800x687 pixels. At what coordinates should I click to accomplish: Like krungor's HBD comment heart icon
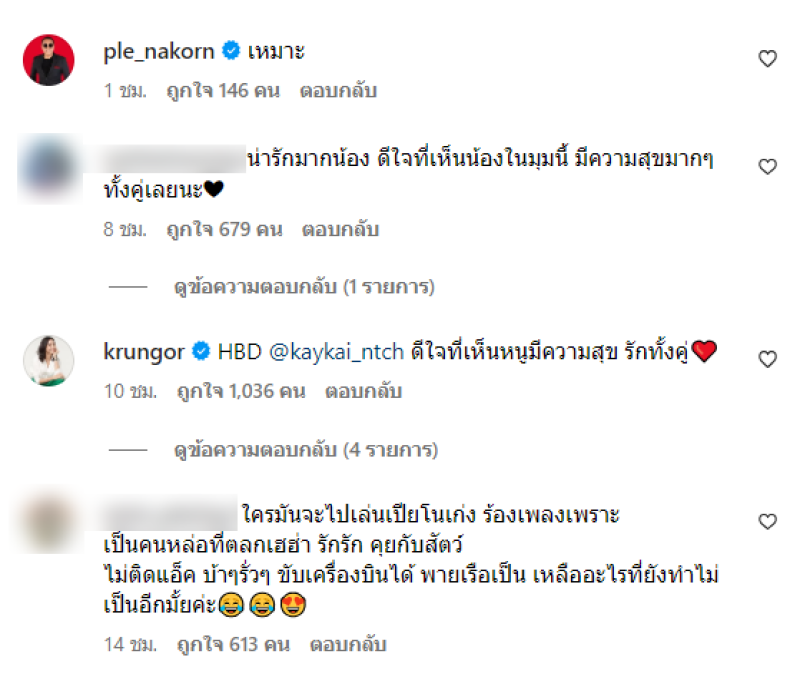(x=767, y=359)
